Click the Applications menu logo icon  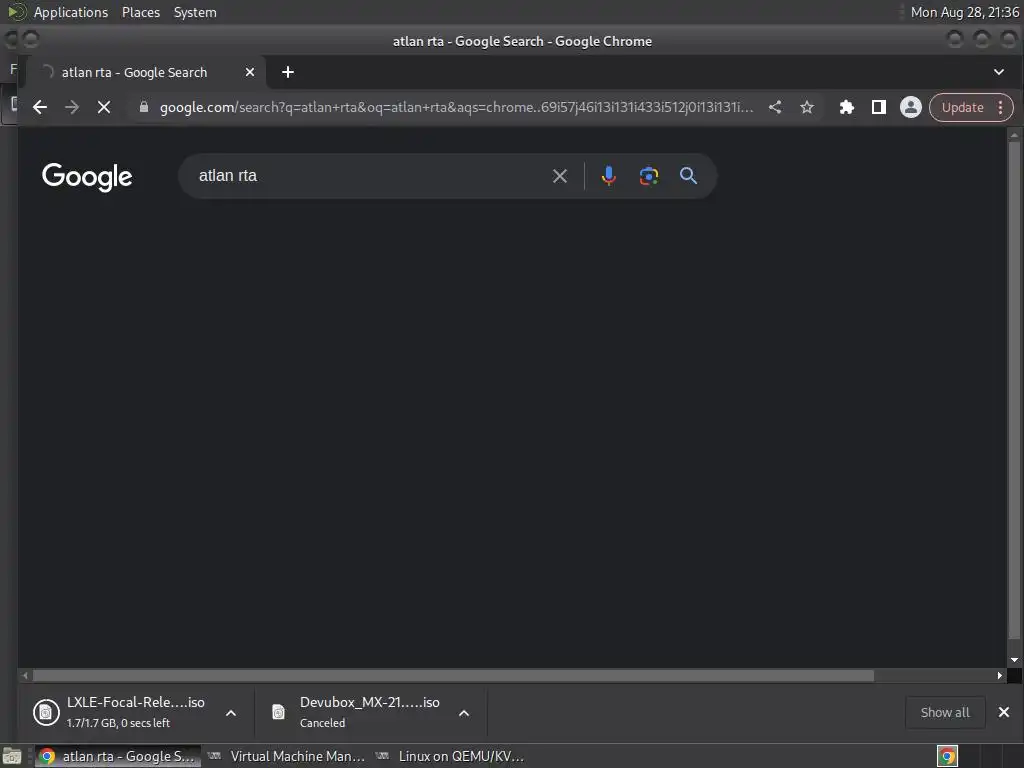17,12
